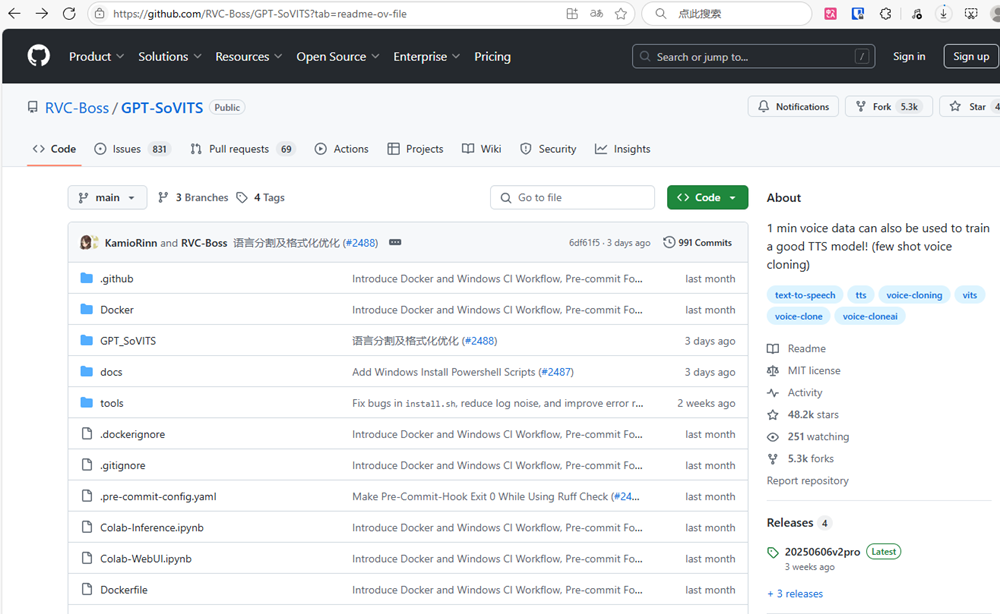Open the main branch selector dropdown
Screen dimensions: 1000x614
107,198
